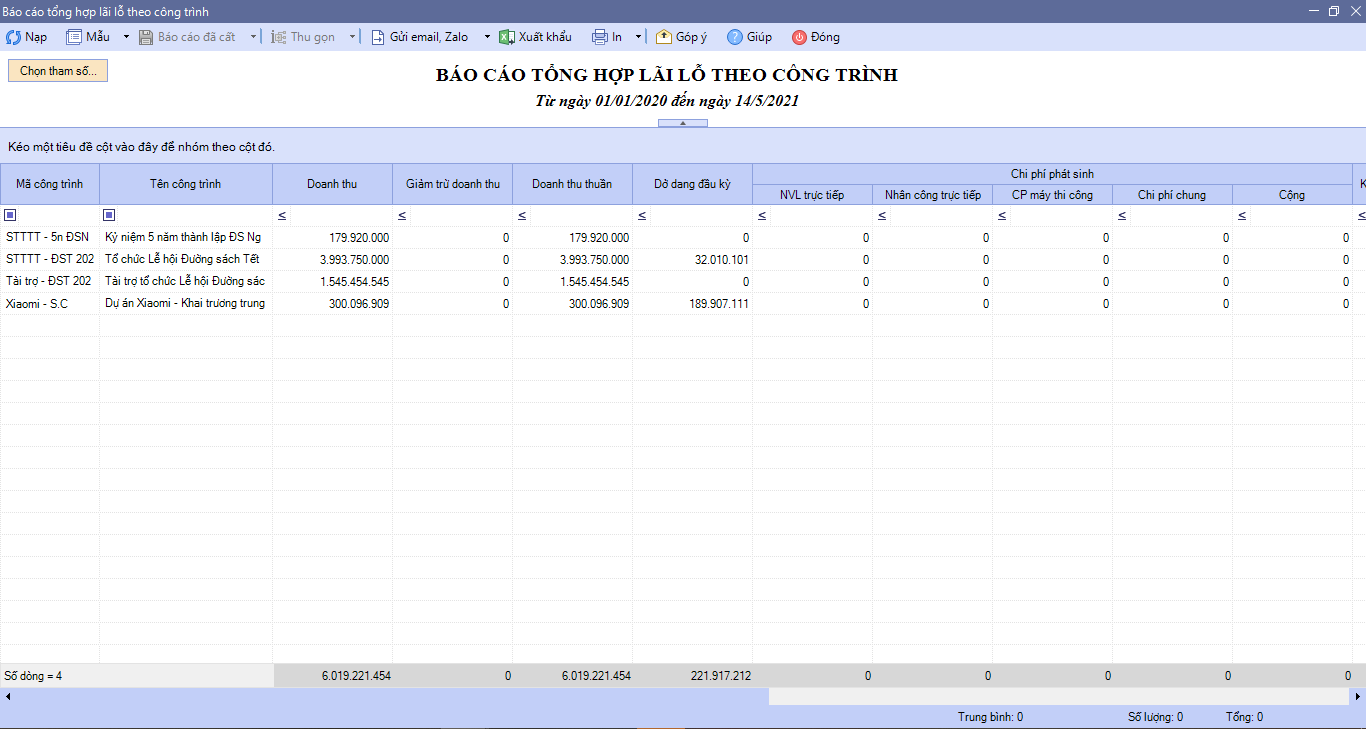The image size is (1366, 729).
Task: Click the Thu gọn collapse icon
Action: point(279,37)
